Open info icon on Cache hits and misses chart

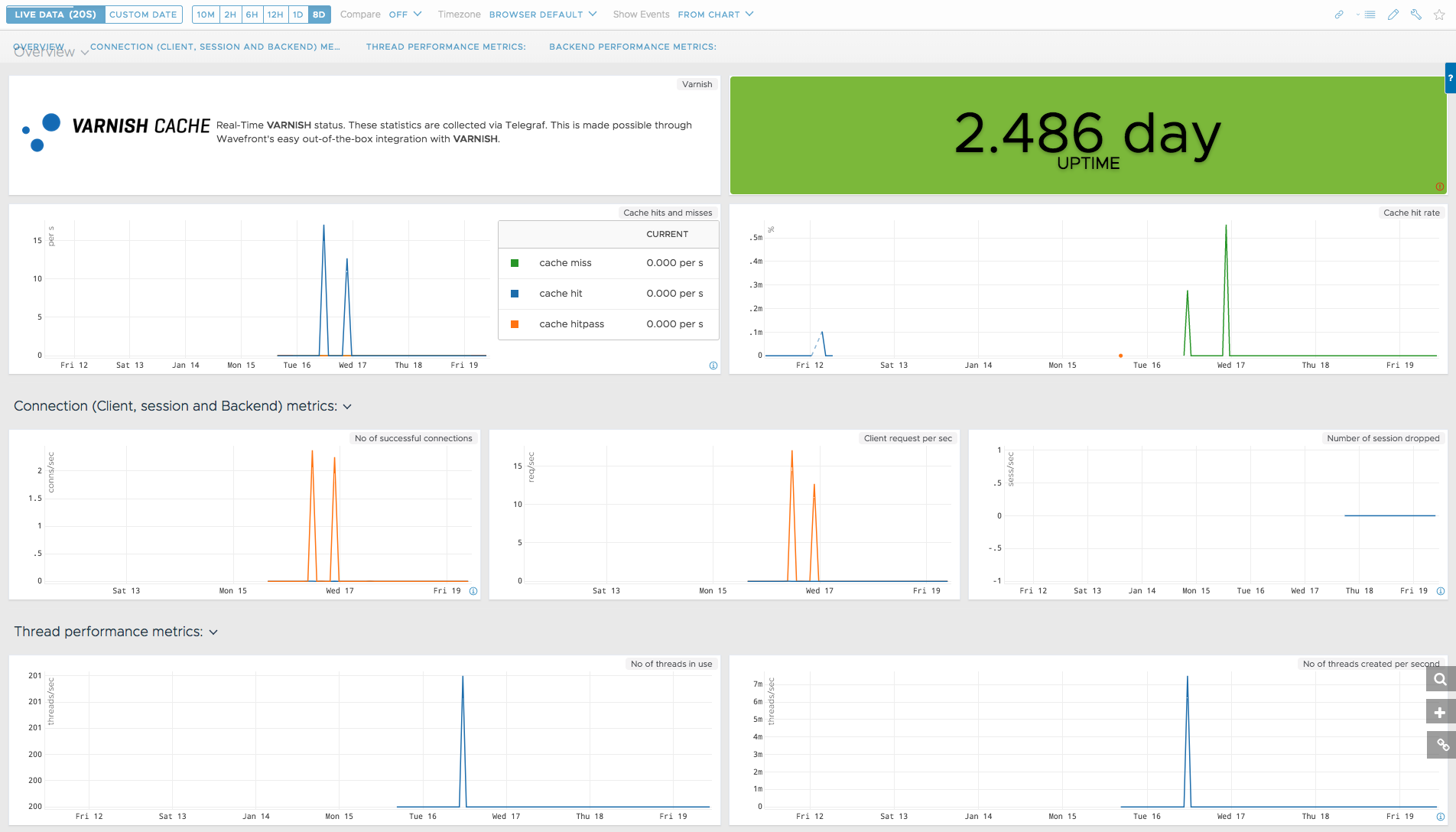(713, 366)
